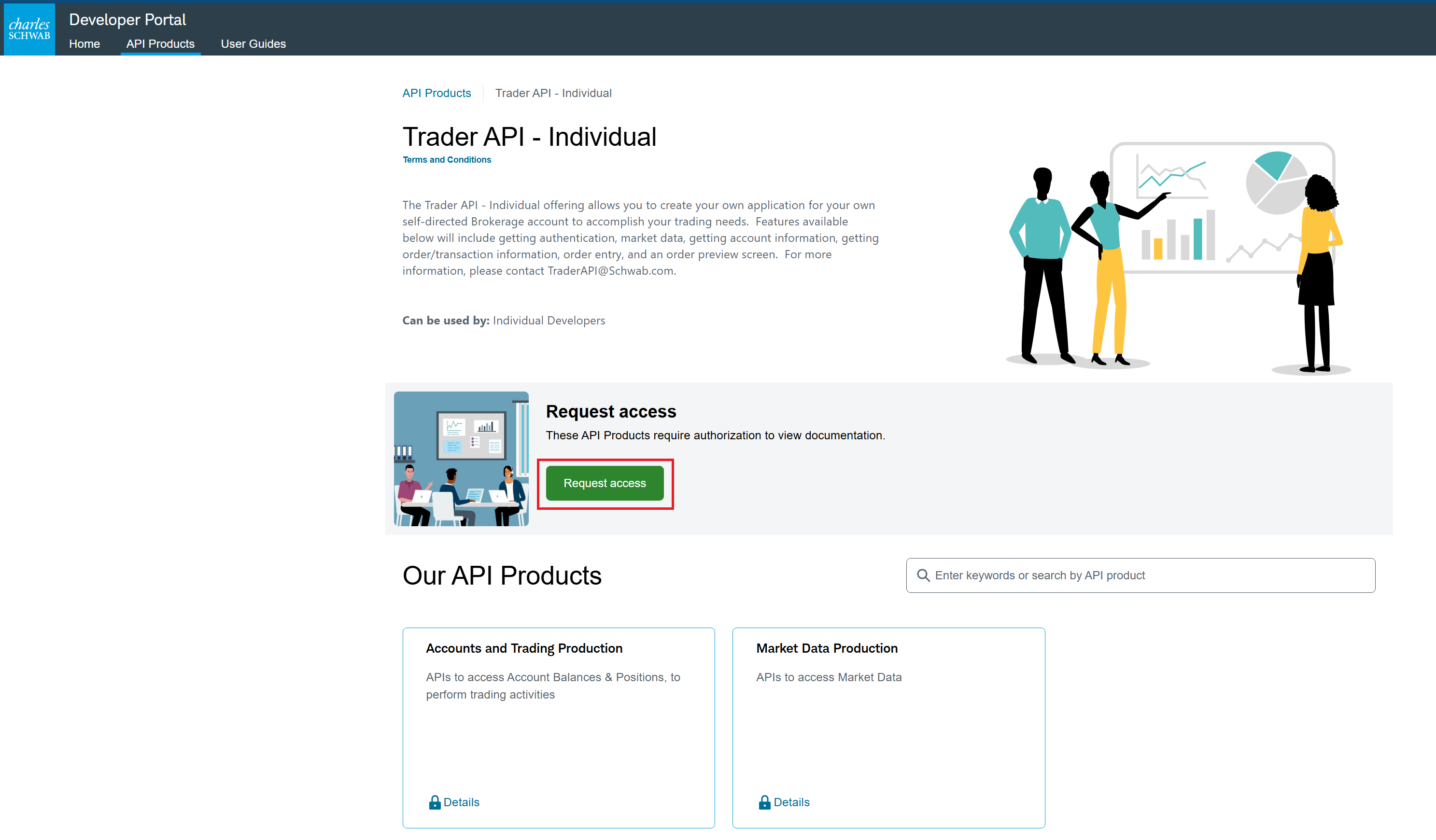Select the API Products nav tab
This screenshot has width=1436, height=840.
[161, 44]
